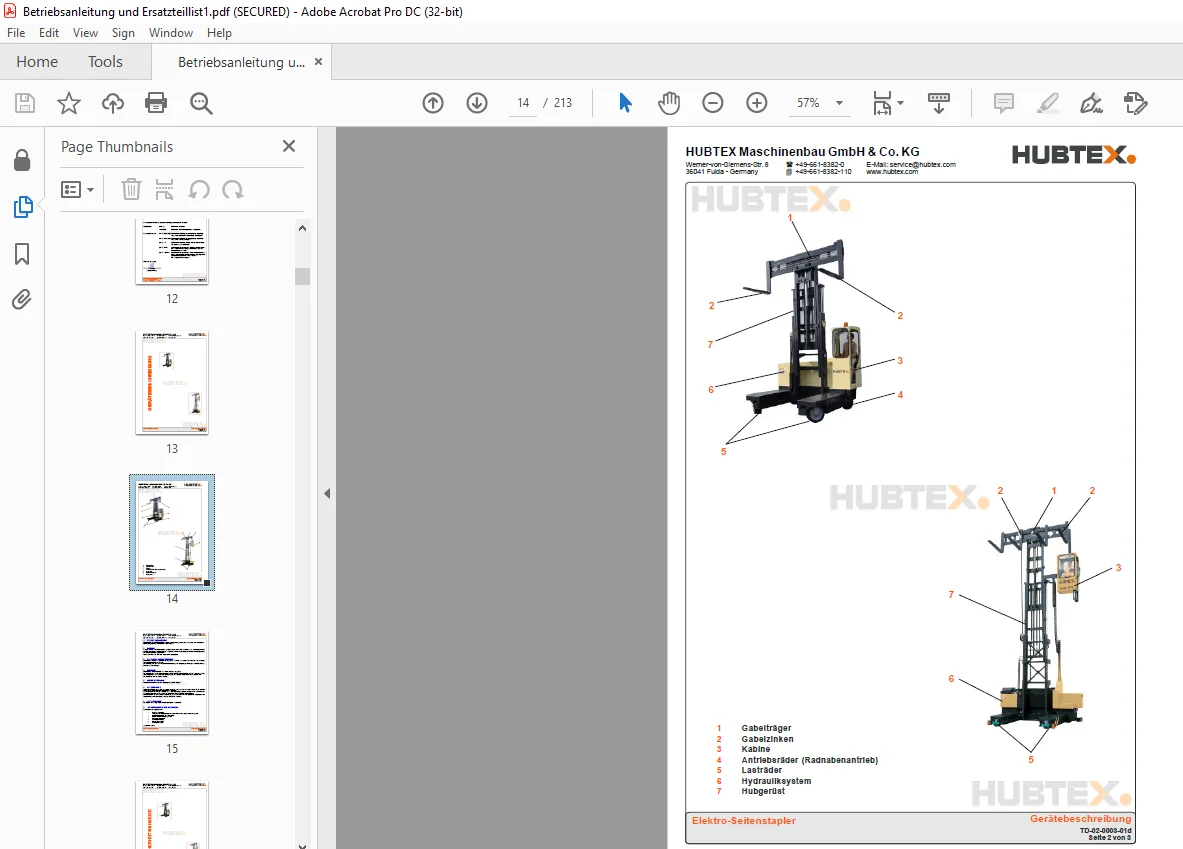1183x849 pixels.
Task: Click thumbnail scrollbar up arrow
Action: pos(303,228)
